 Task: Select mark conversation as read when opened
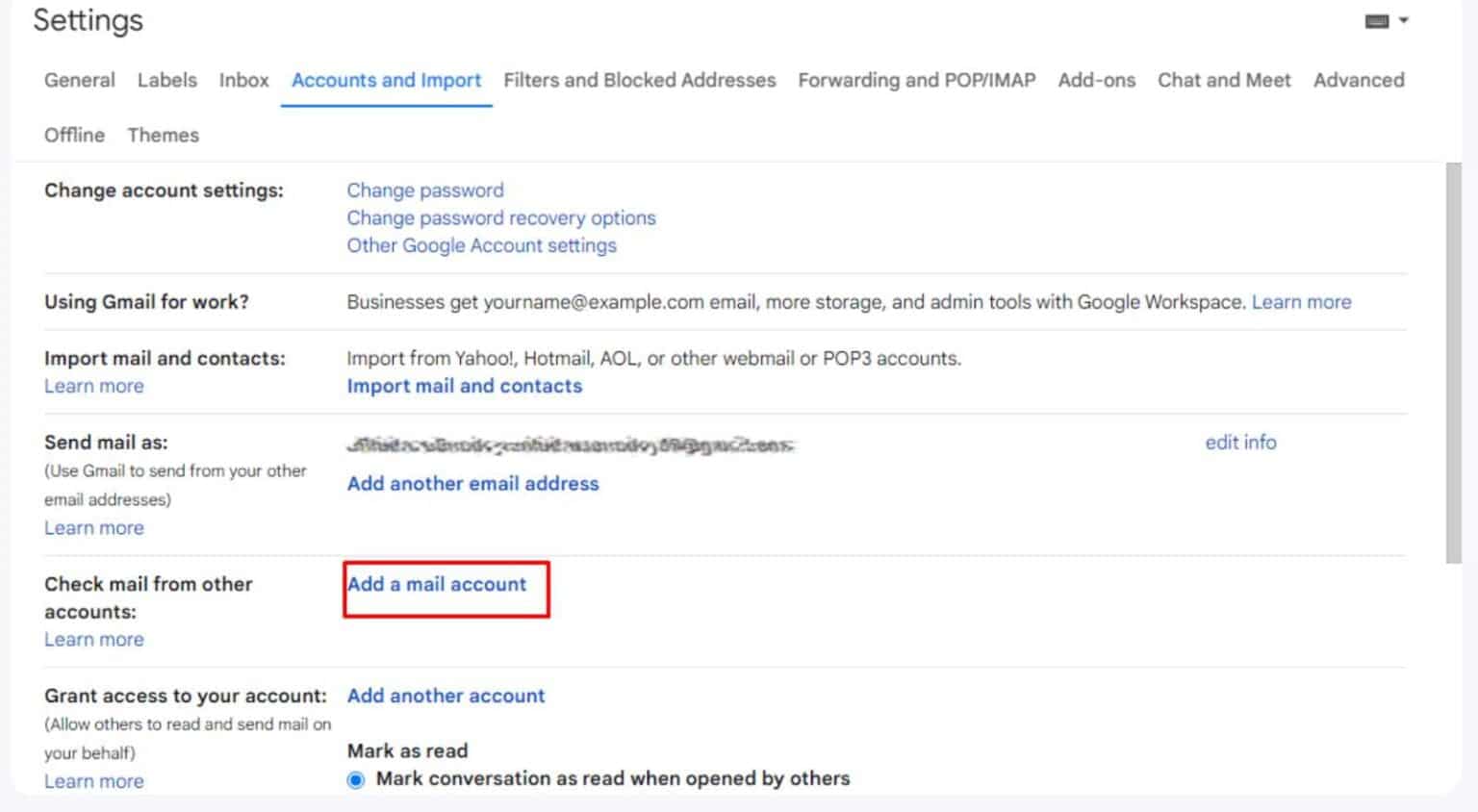(x=358, y=779)
